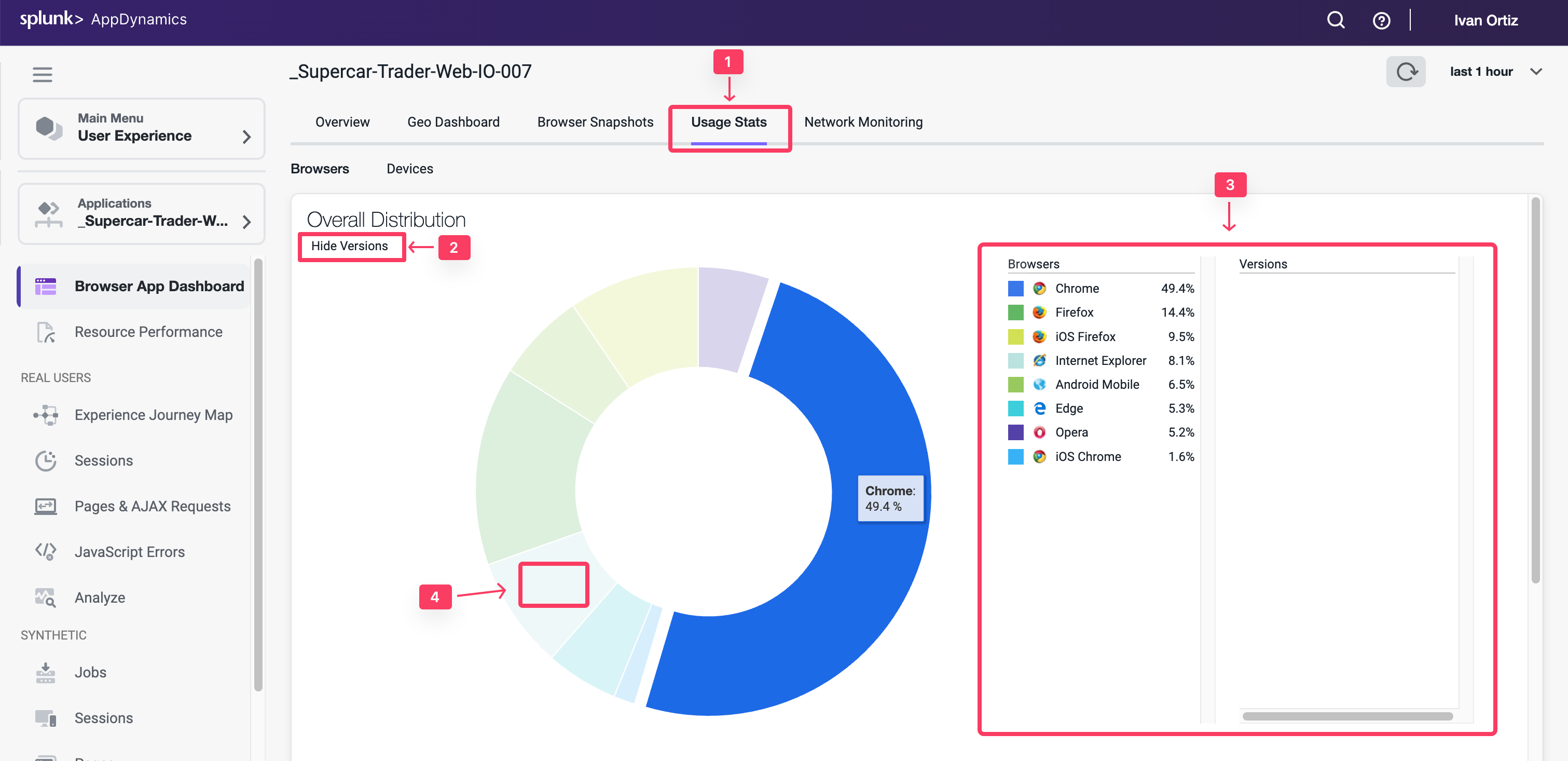Click the search magnifier icon
This screenshot has height=761, width=1568.
(1336, 20)
